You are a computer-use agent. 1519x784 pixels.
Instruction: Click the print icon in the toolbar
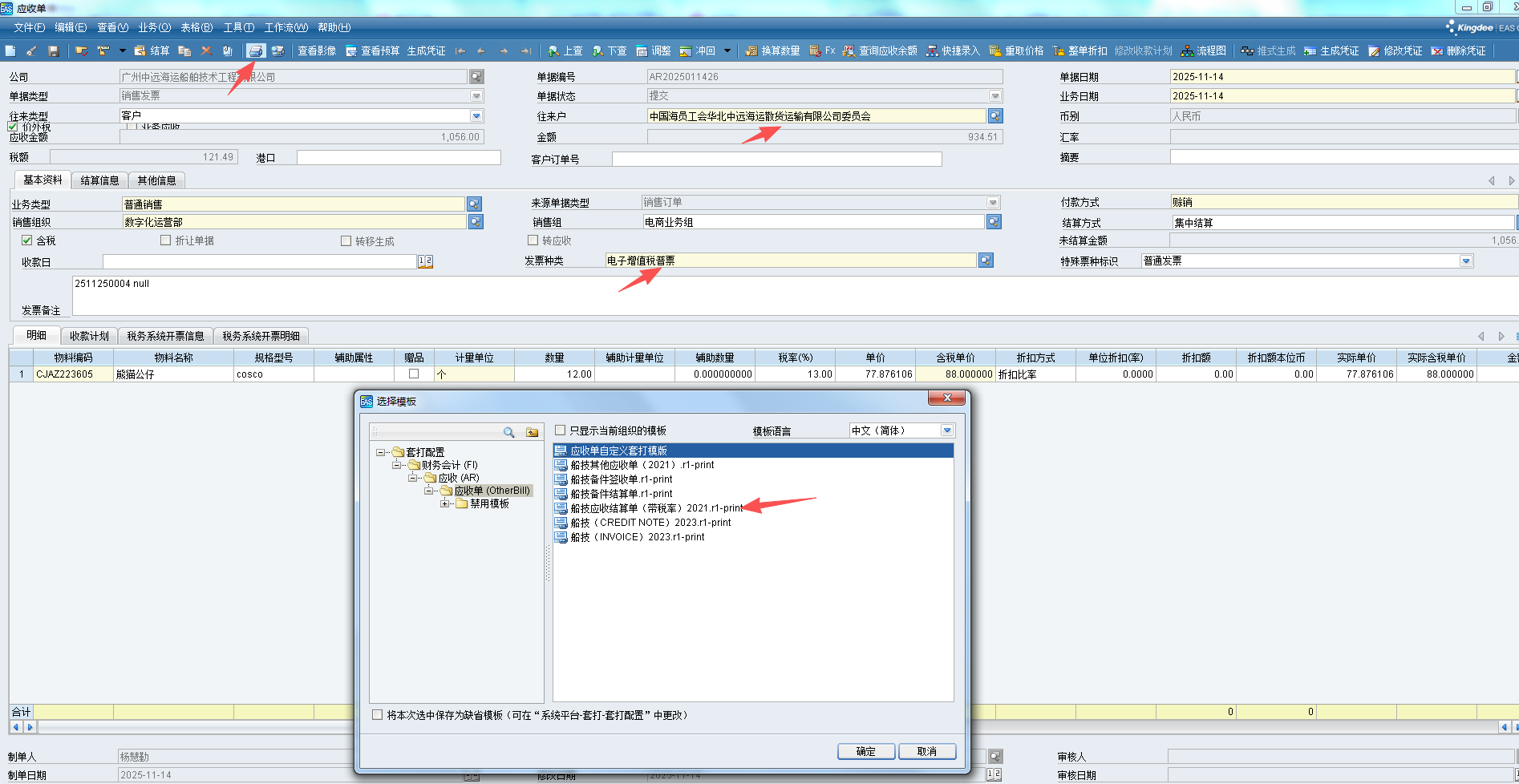click(x=255, y=51)
